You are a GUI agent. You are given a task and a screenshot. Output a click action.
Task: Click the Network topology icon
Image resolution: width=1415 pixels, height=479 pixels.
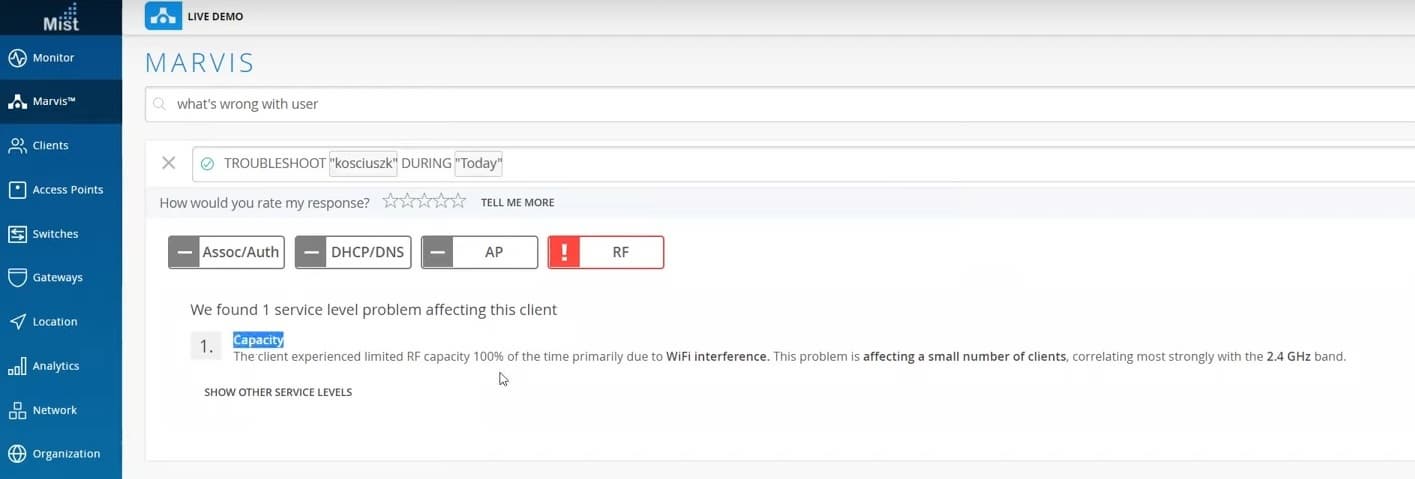[17, 410]
